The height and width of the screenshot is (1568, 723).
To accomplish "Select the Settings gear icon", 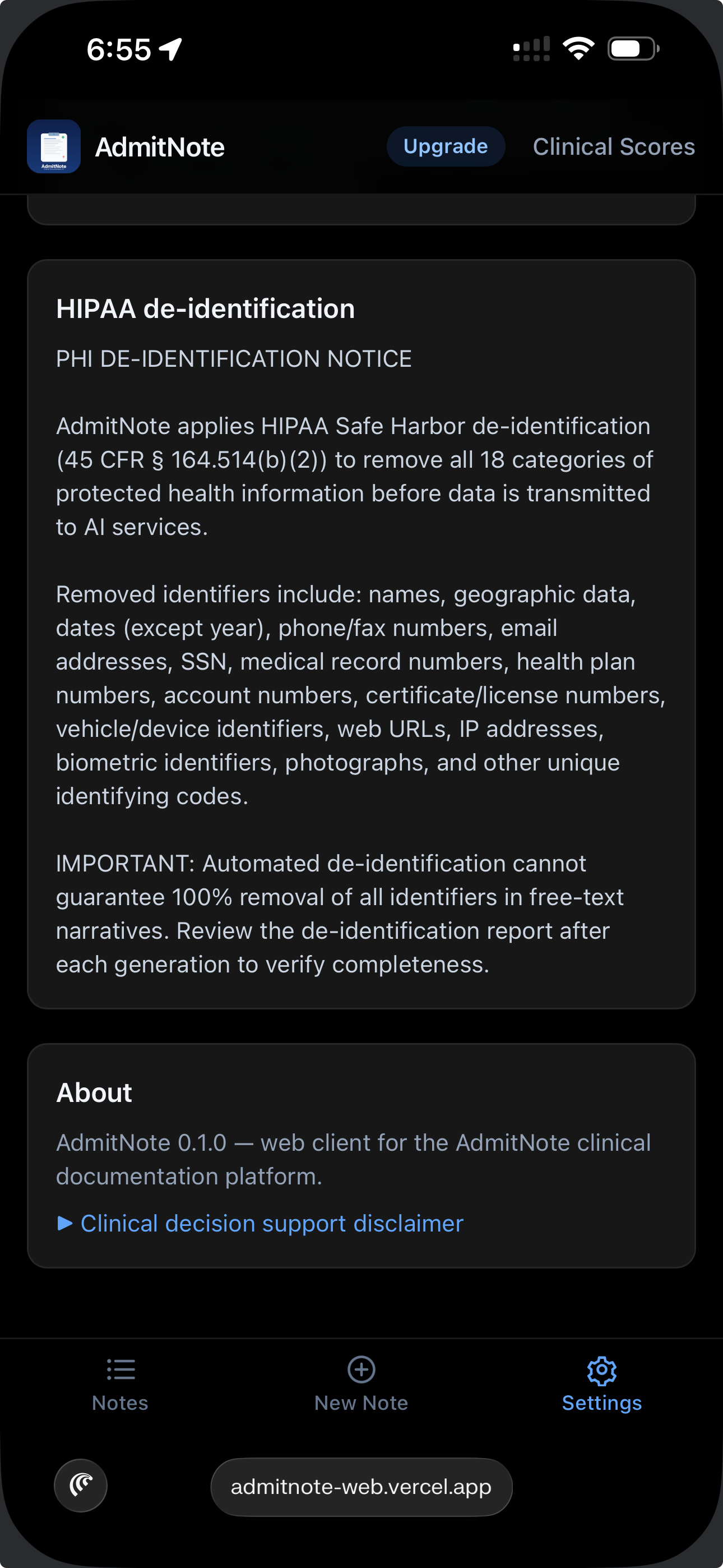I will [602, 1369].
